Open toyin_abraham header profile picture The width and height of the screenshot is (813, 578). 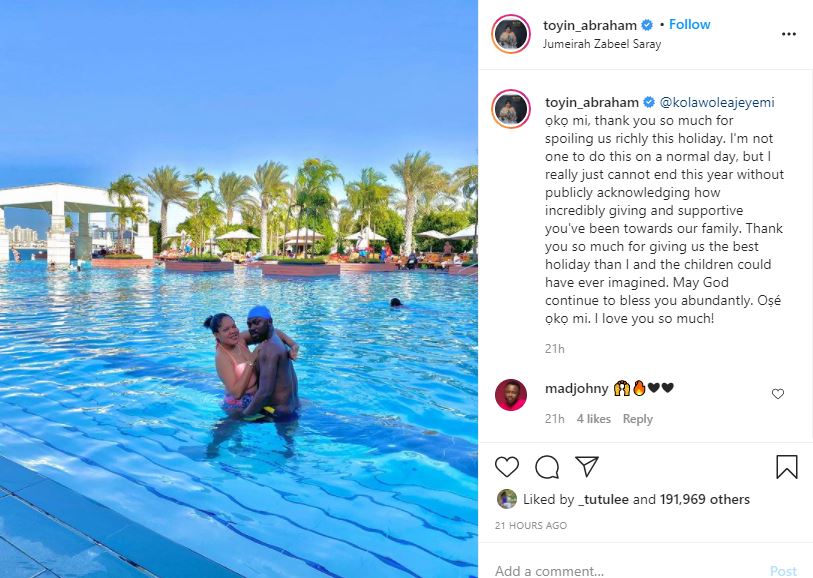point(511,34)
